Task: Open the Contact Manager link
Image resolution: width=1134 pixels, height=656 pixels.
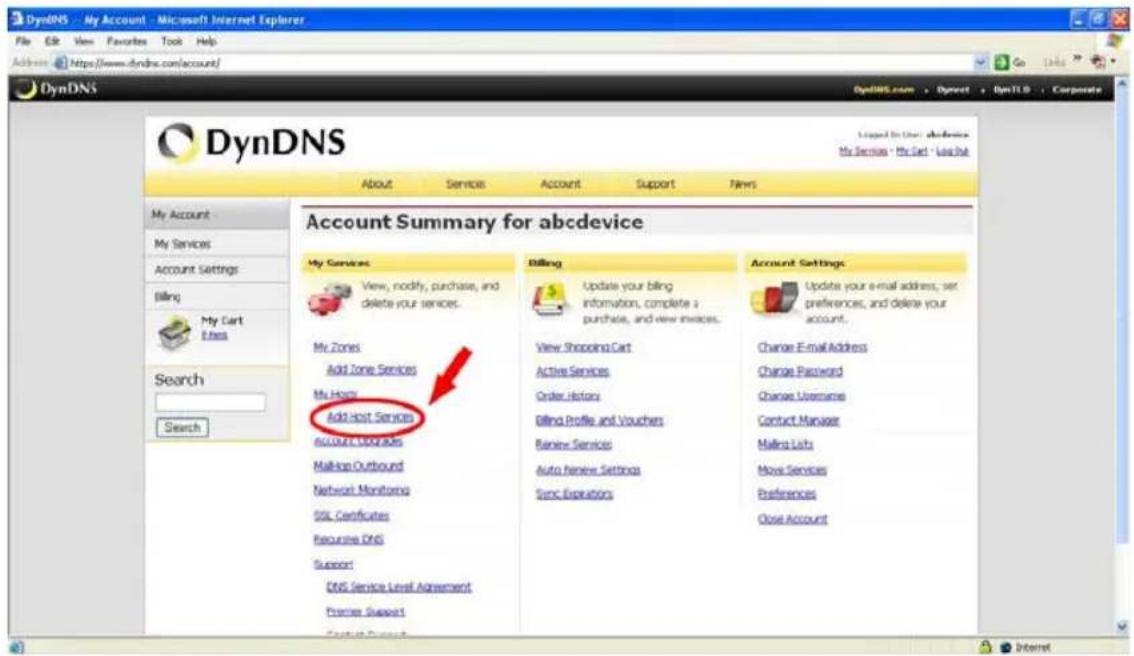Action: pyautogui.click(x=798, y=420)
